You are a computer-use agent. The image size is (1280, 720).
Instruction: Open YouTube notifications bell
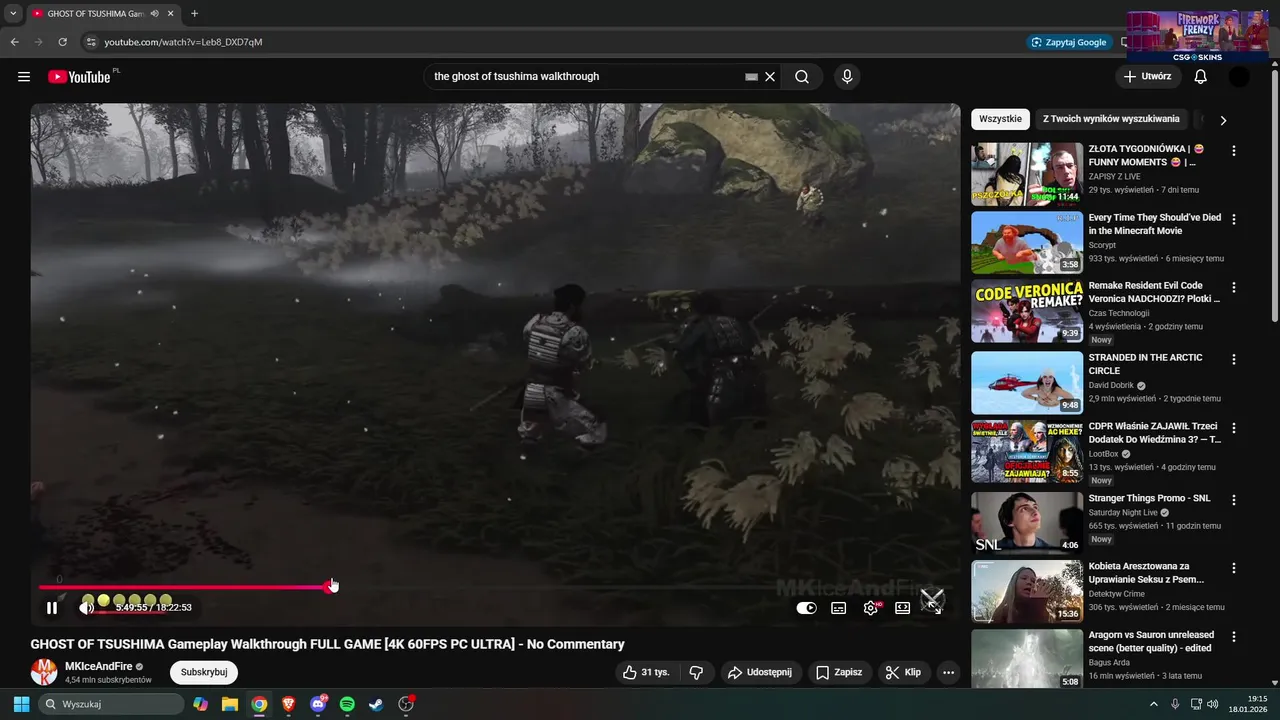point(1201,77)
